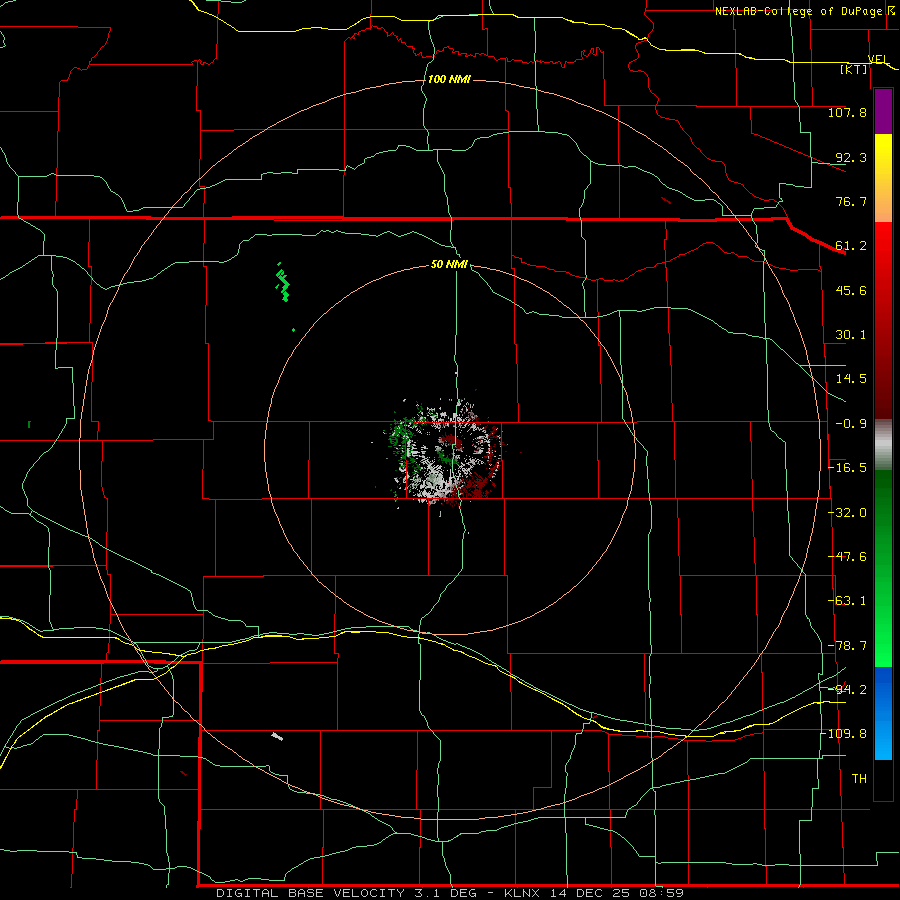Click the 61.2 velocity scale value
This screenshot has height=900, width=900.
point(851,246)
